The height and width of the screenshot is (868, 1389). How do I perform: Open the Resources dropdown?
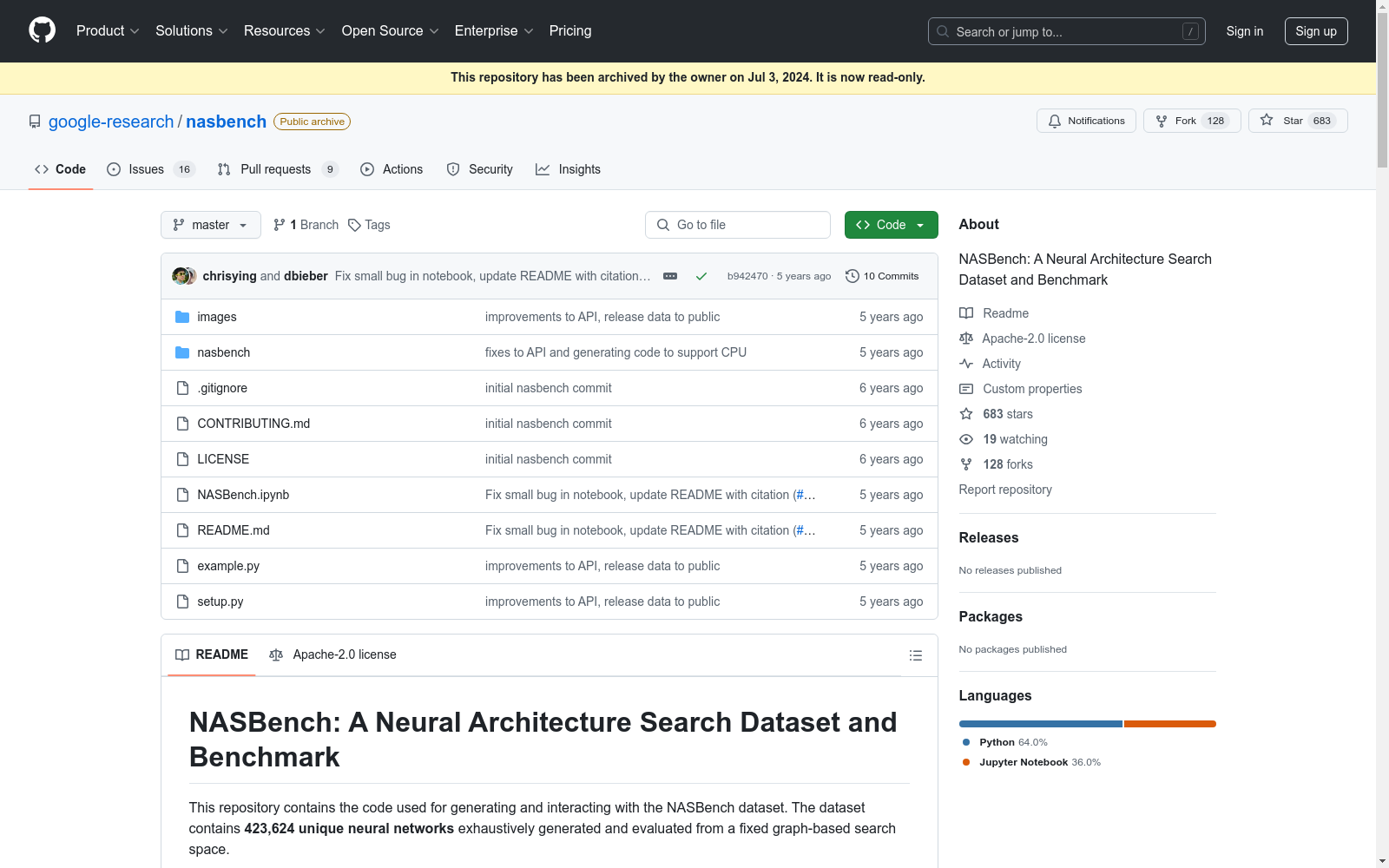pos(285,30)
